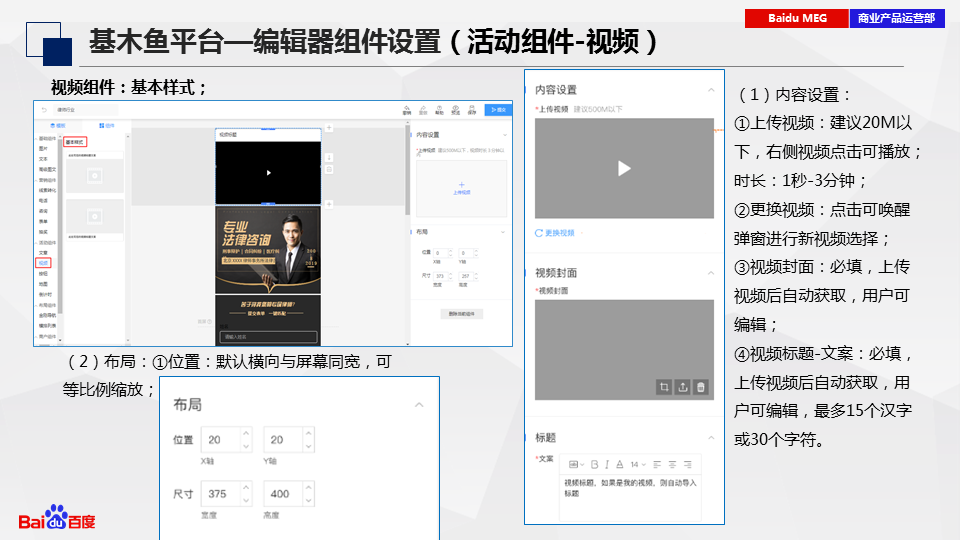Collapse the large 内容设置 section chevron
This screenshot has height=540, width=960.
click(x=711, y=90)
